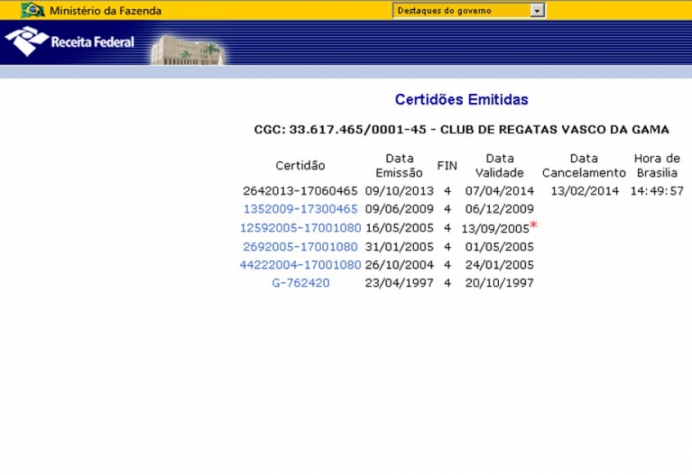Click emission date 09/10/2013
This screenshot has height=475, width=692.
point(399,191)
